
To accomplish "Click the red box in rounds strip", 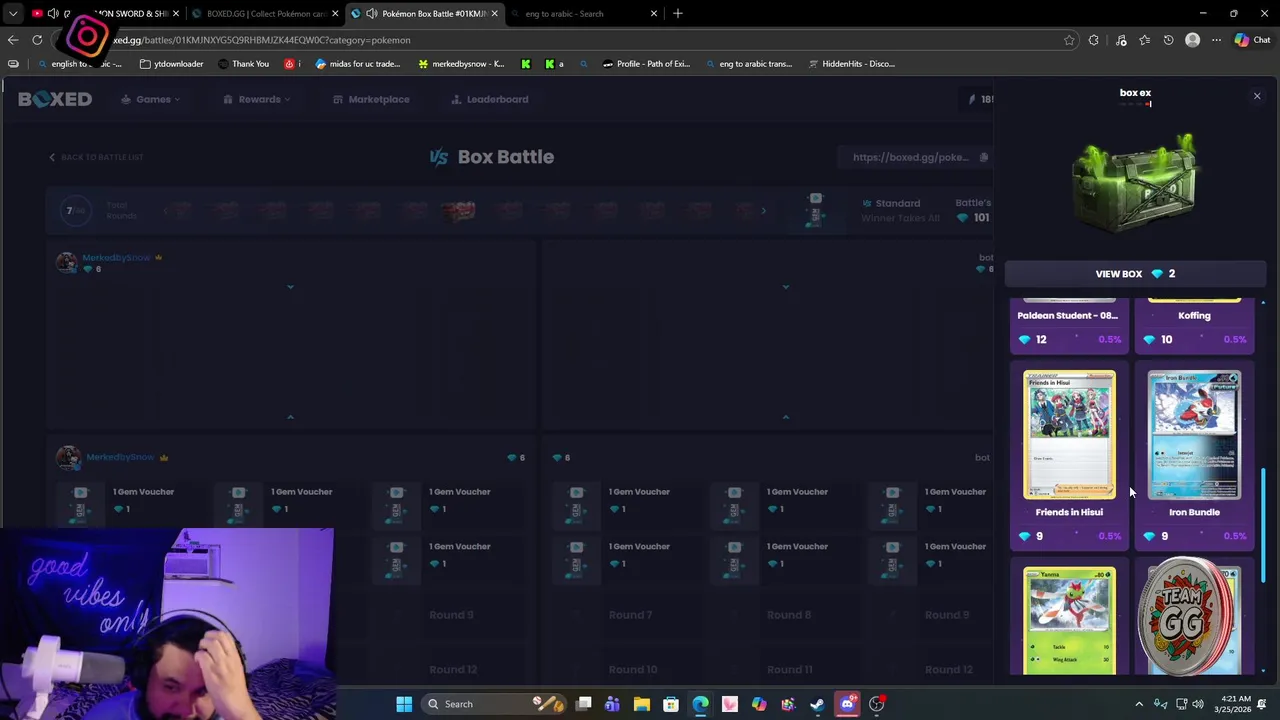I will pyautogui.click(x=458, y=211).
